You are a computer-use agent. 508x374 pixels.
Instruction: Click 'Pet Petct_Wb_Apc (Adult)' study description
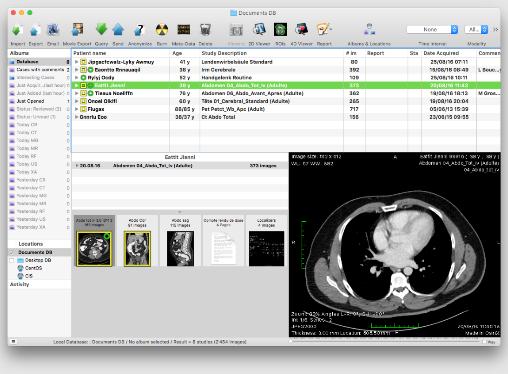[233, 109]
